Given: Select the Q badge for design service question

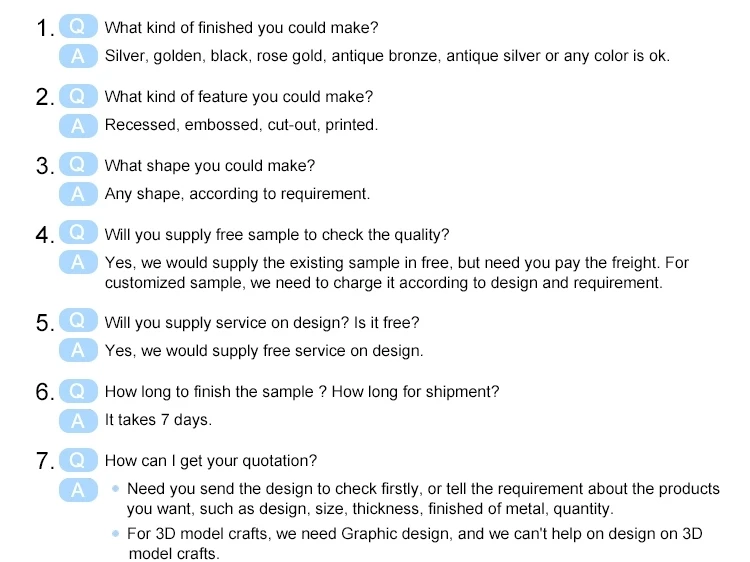Looking at the screenshot, I should pos(78,322).
